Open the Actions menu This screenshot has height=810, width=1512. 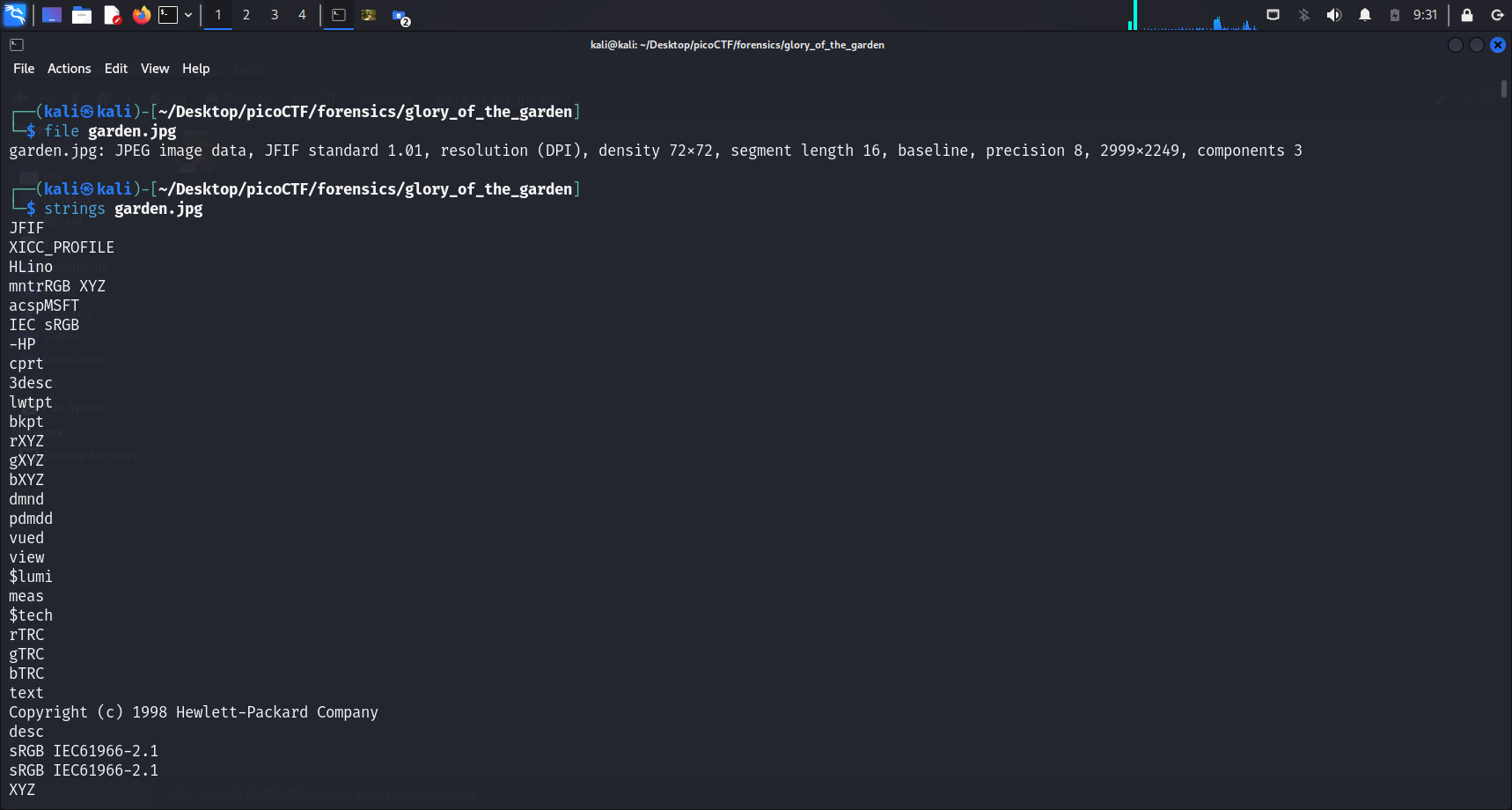click(x=69, y=69)
